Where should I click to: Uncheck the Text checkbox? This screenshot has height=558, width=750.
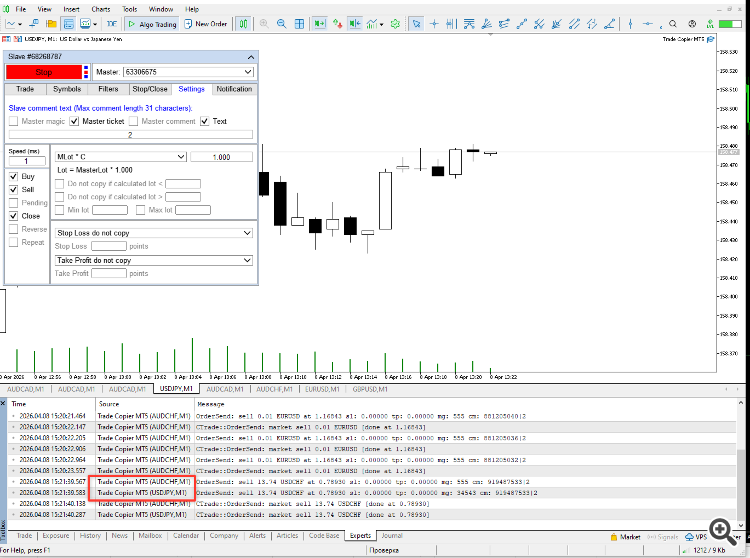point(205,121)
